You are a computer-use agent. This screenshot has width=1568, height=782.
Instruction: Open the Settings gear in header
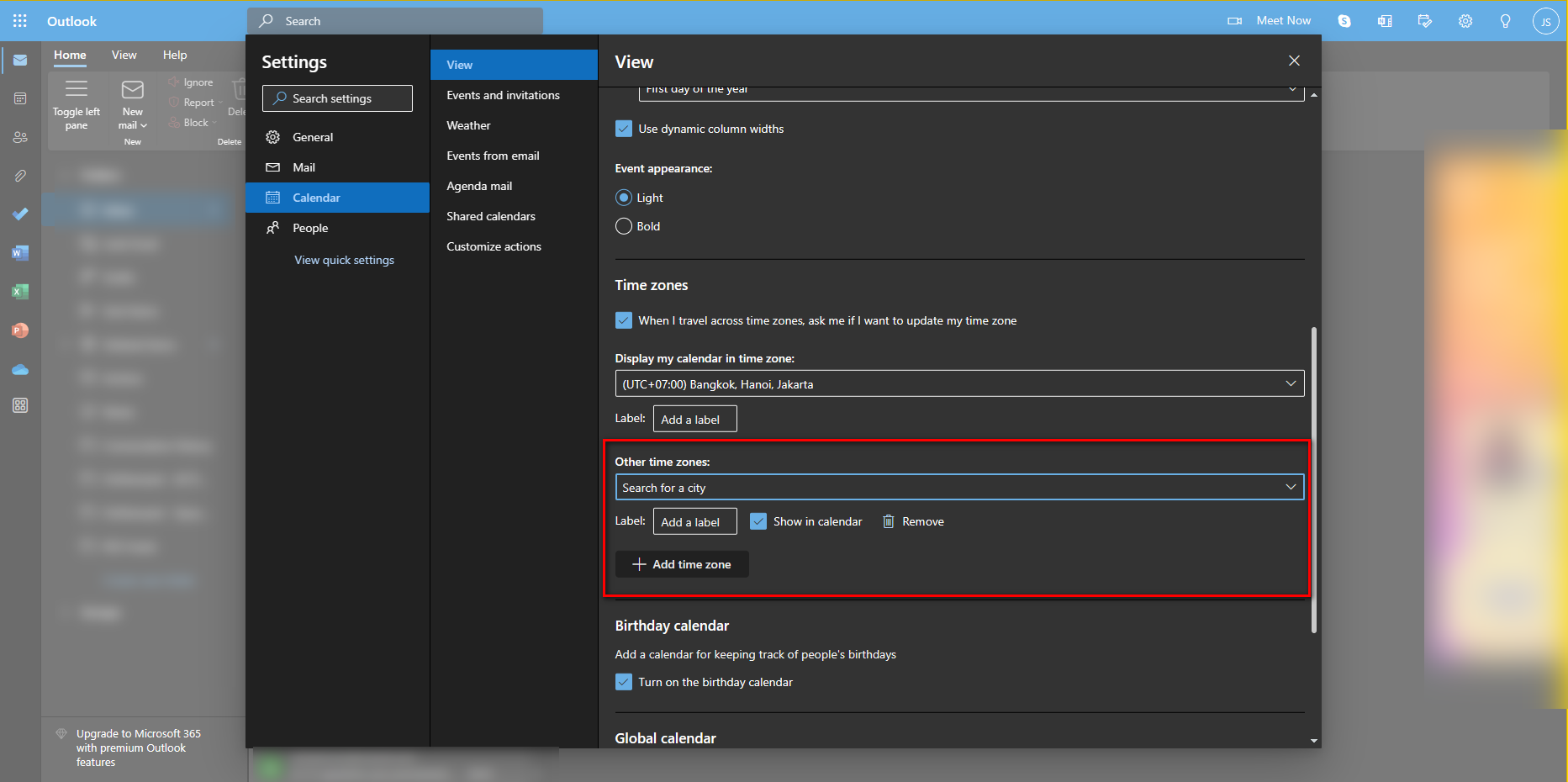pyautogui.click(x=1465, y=21)
